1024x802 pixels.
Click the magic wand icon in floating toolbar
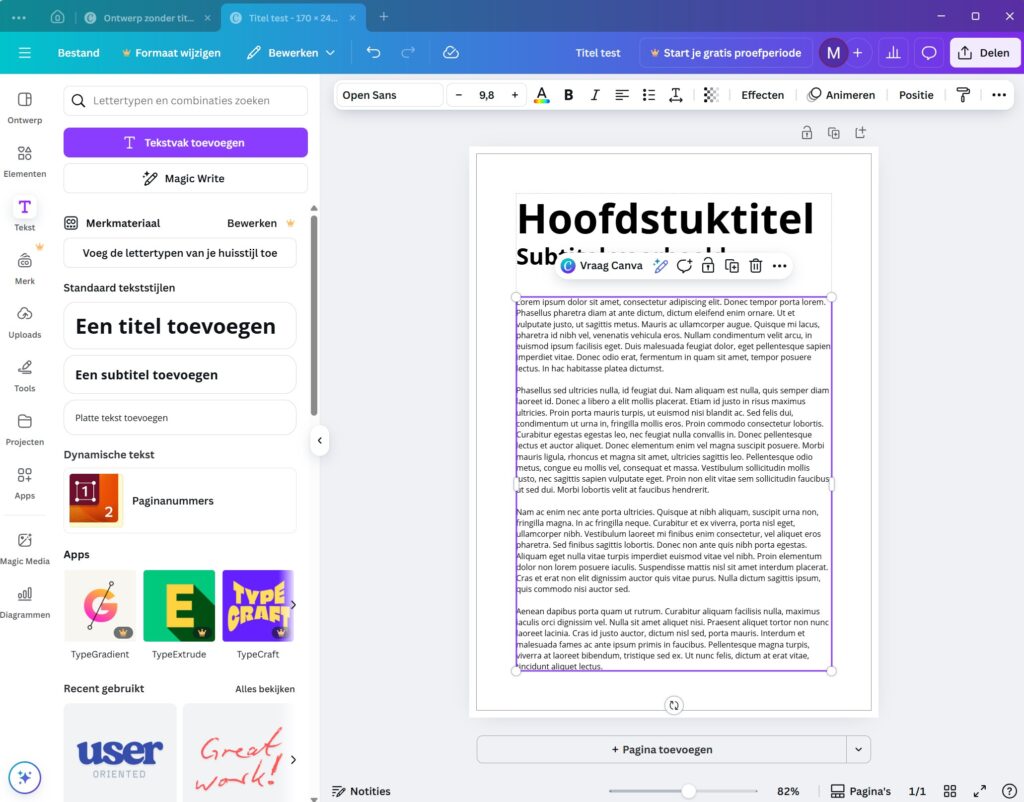660,266
